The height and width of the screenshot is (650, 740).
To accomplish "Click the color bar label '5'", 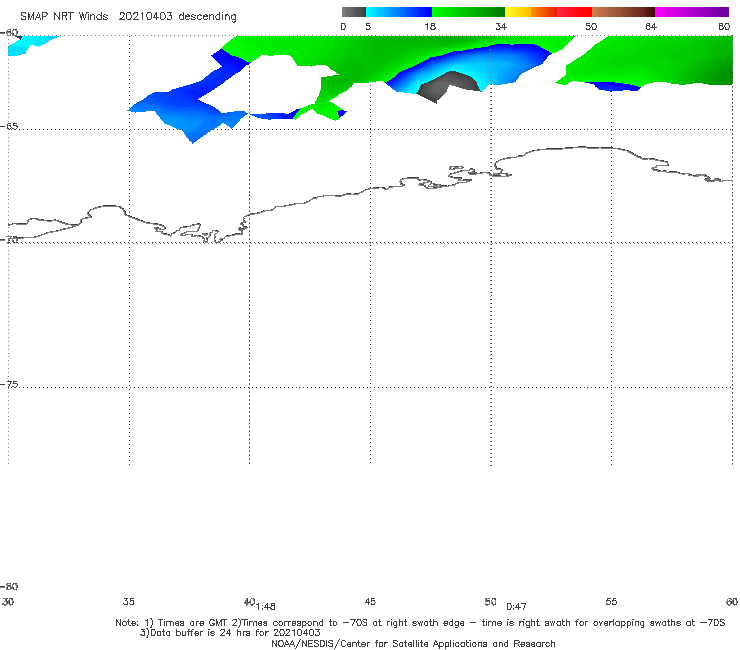I will click(x=368, y=27).
